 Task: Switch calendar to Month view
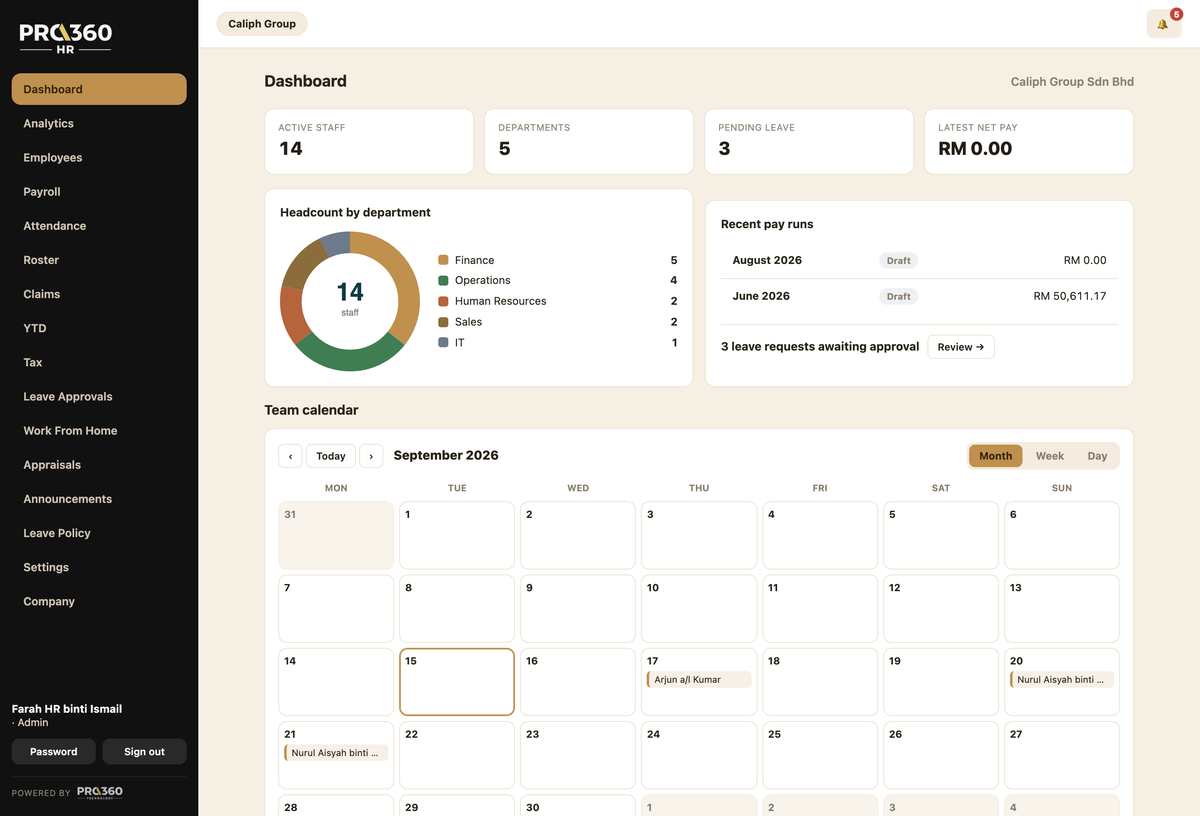tap(995, 456)
